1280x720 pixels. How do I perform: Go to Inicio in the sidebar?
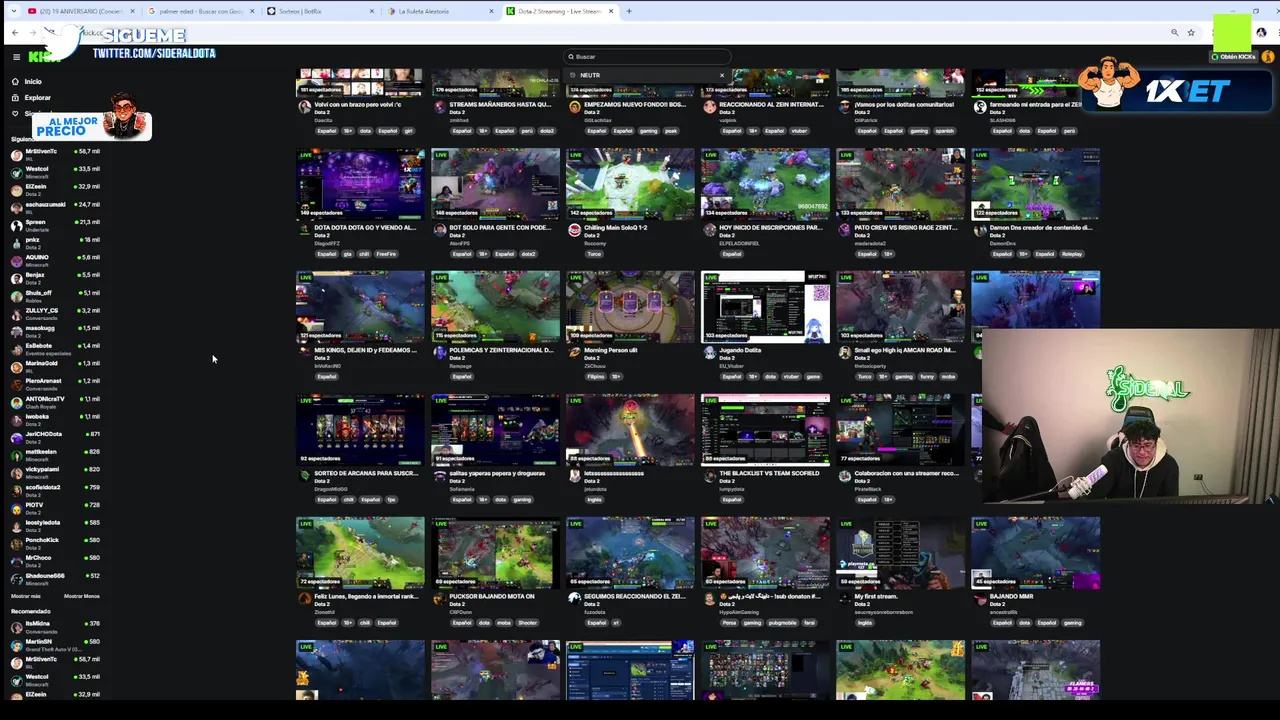point(33,82)
